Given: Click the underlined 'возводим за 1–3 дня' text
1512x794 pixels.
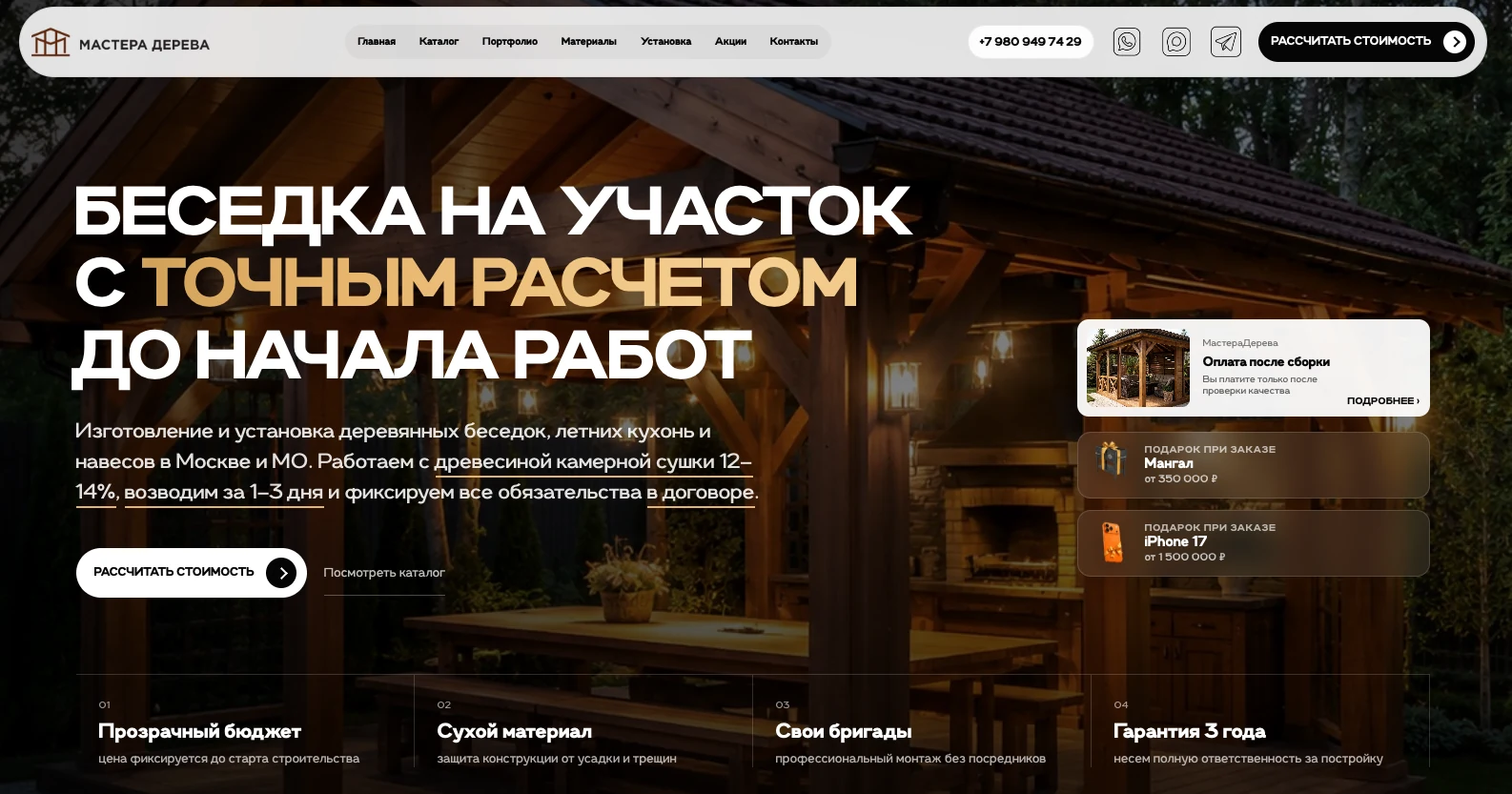Looking at the screenshot, I should pos(224,493).
